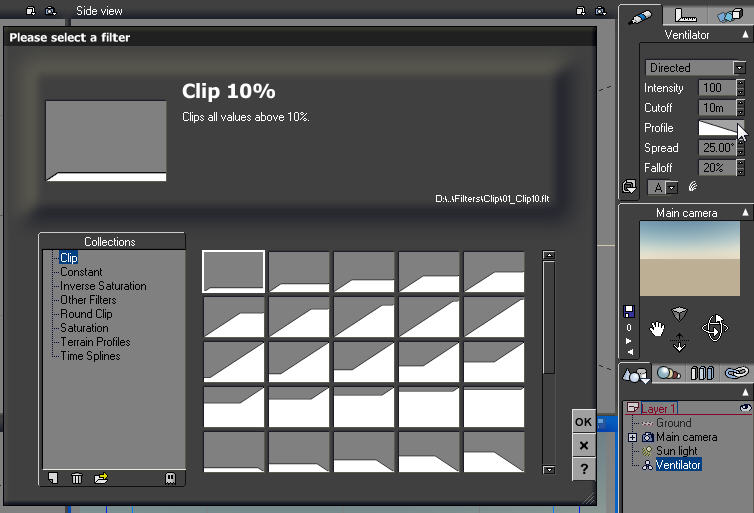Click the stacked windows icon below Falloff
The height and width of the screenshot is (513, 754).
[629, 186]
